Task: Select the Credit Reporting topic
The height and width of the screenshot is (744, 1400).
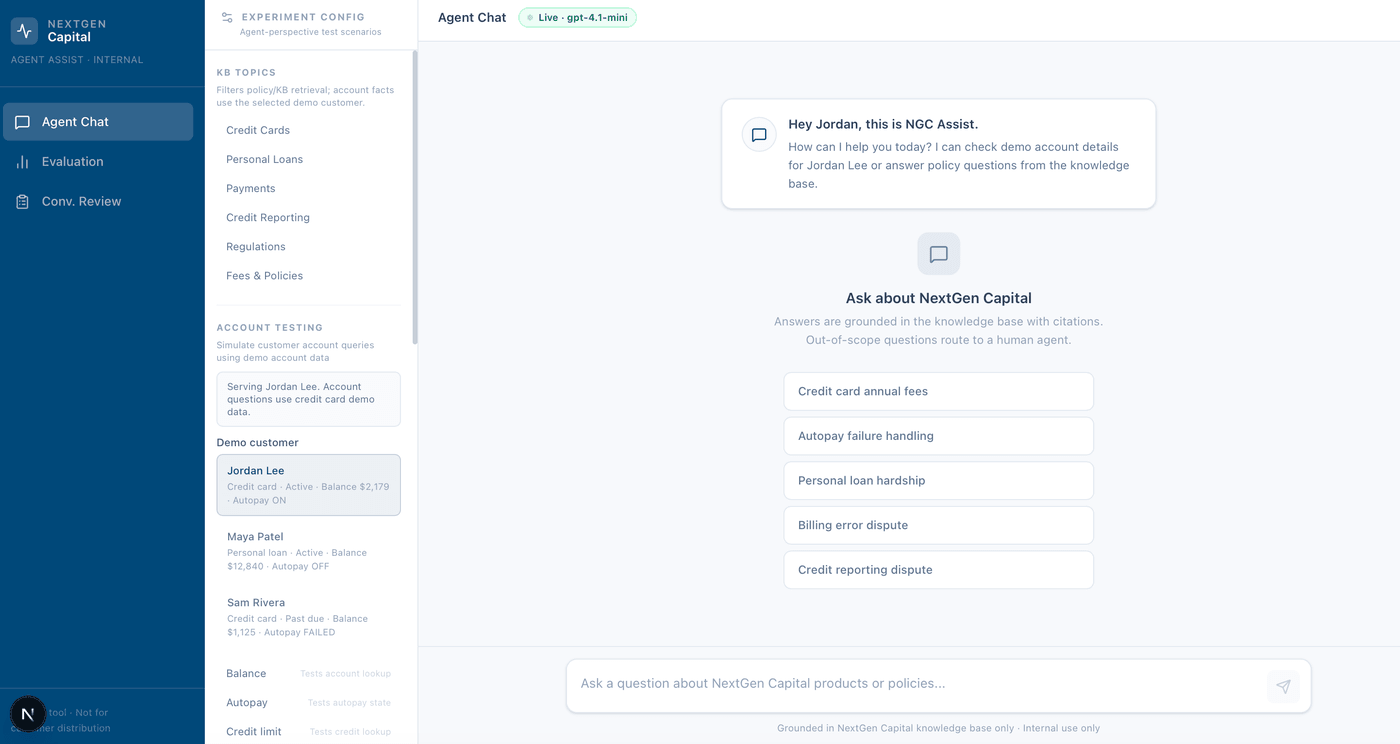Action: point(308,217)
